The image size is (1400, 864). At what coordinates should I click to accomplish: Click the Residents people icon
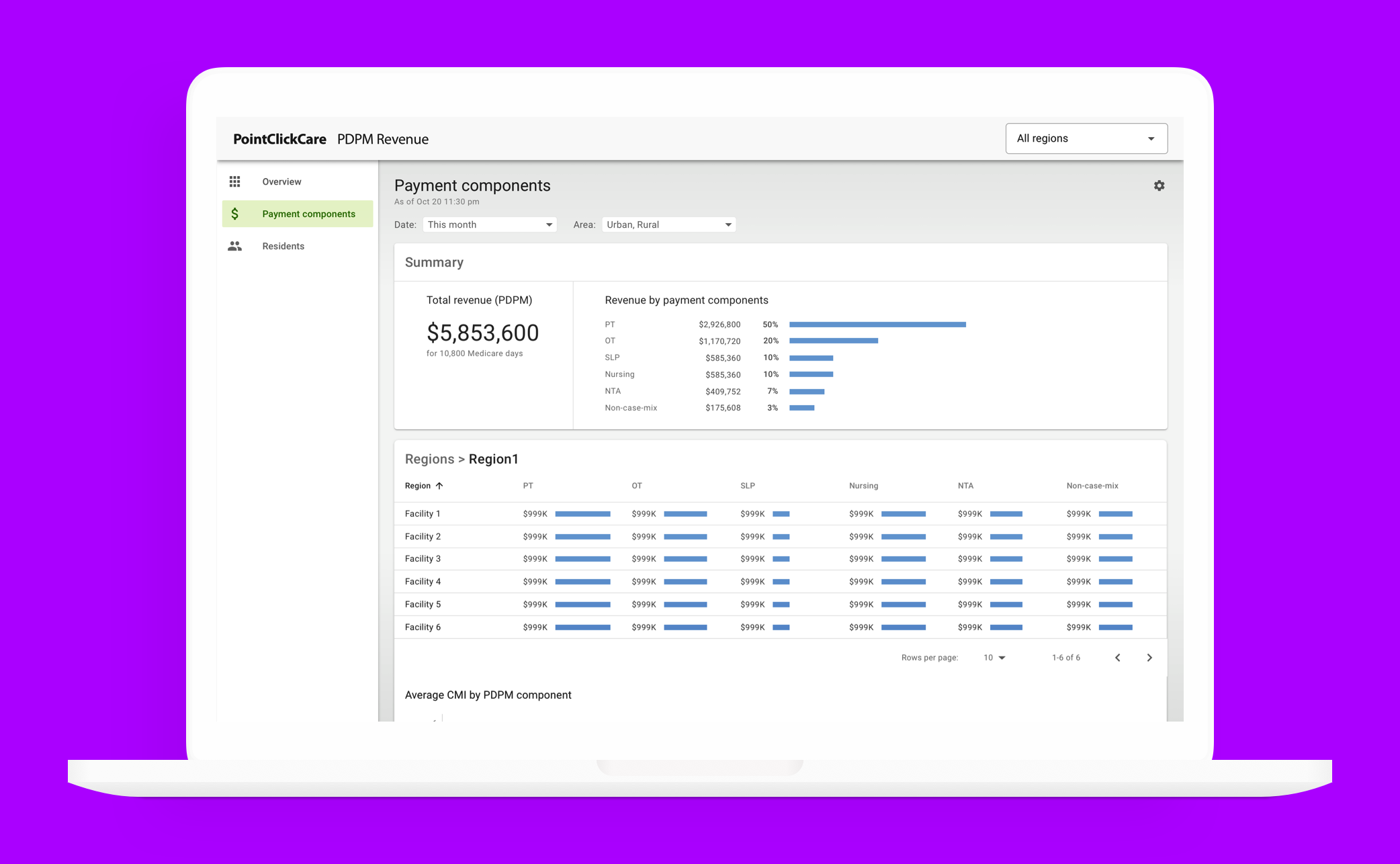[x=234, y=246]
